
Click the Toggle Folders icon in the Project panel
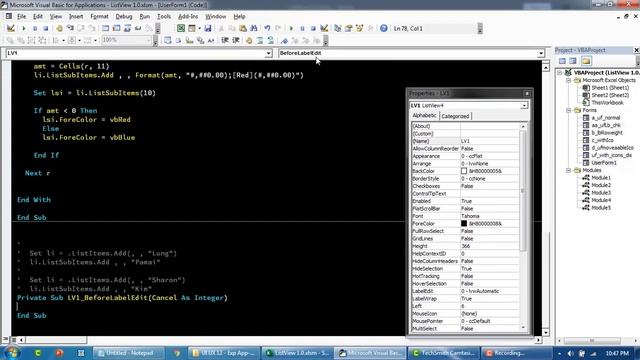[x=586, y=61]
